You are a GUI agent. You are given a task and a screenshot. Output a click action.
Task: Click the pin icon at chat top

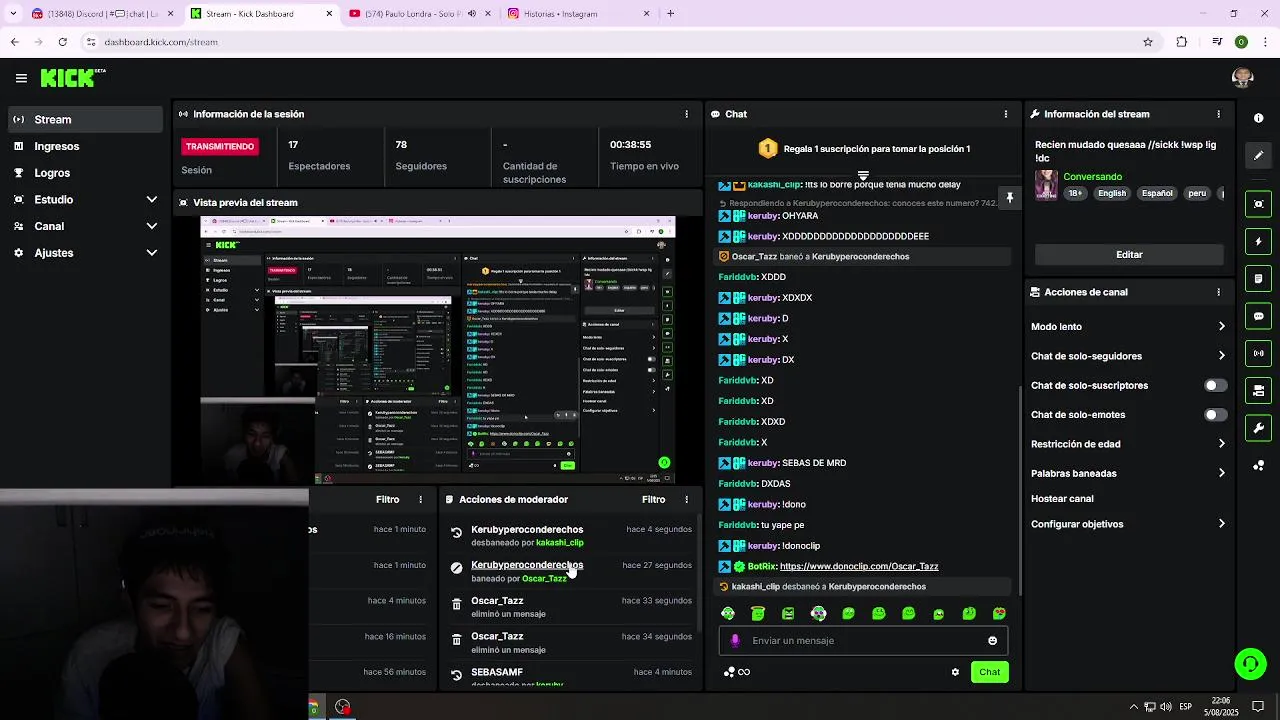point(1009,198)
